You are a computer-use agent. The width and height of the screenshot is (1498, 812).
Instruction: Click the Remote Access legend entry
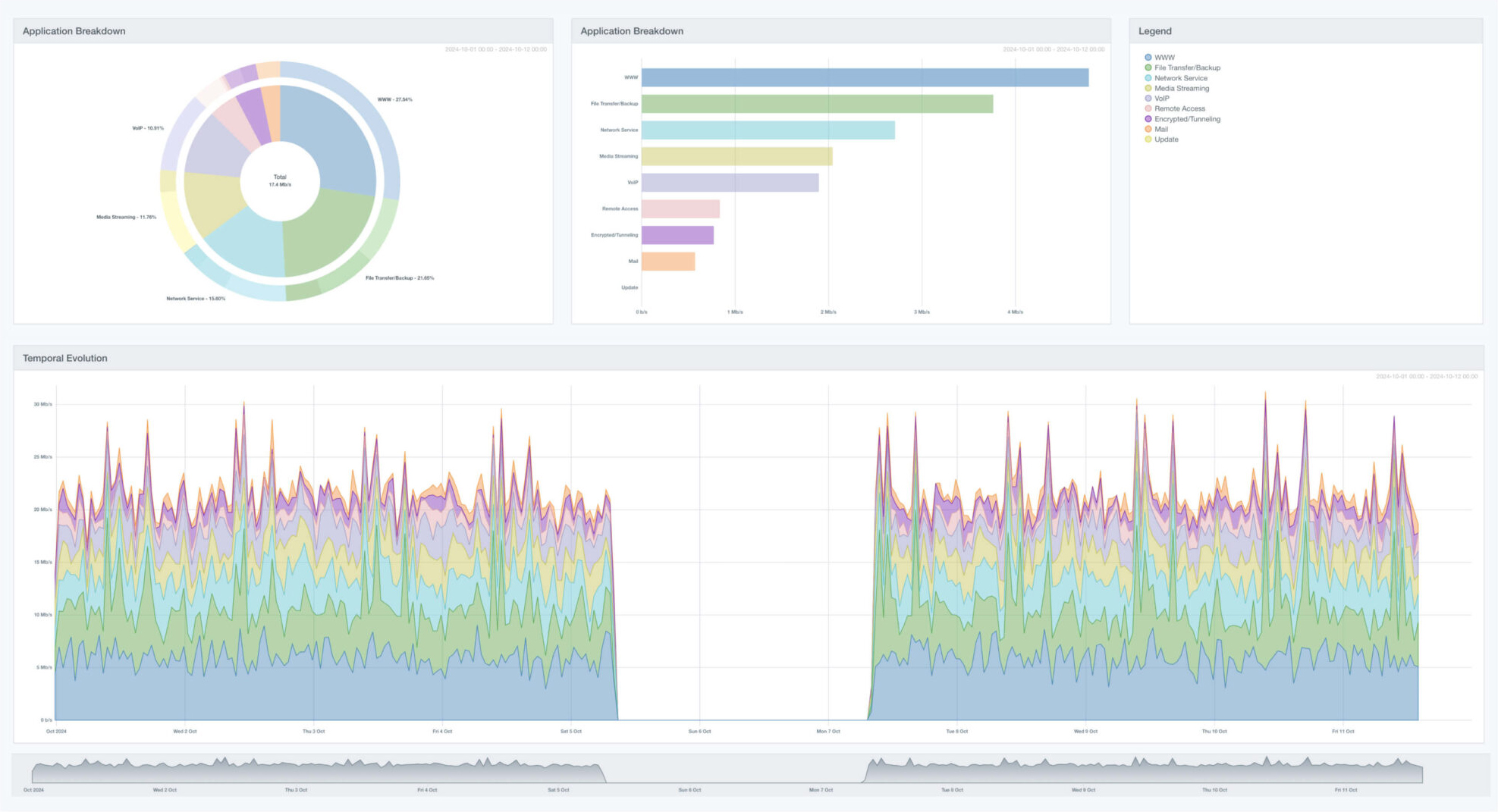pos(1179,108)
